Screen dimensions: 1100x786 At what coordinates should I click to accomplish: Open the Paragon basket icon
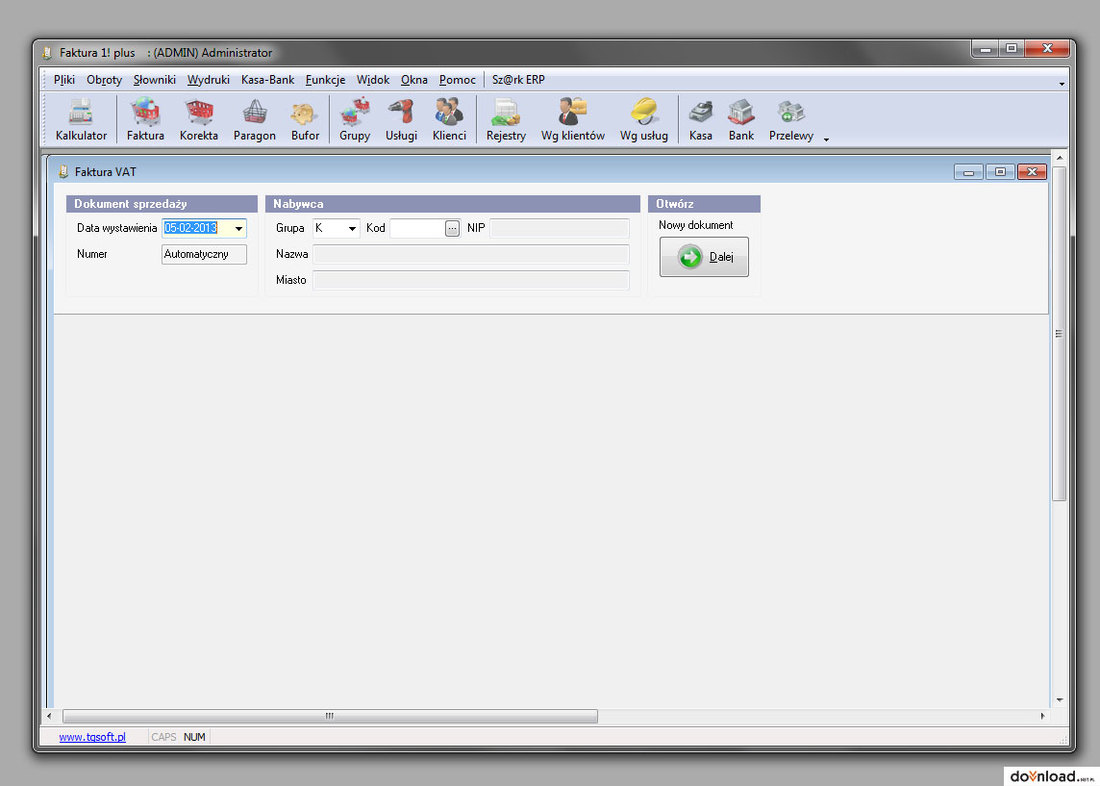tap(254, 120)
